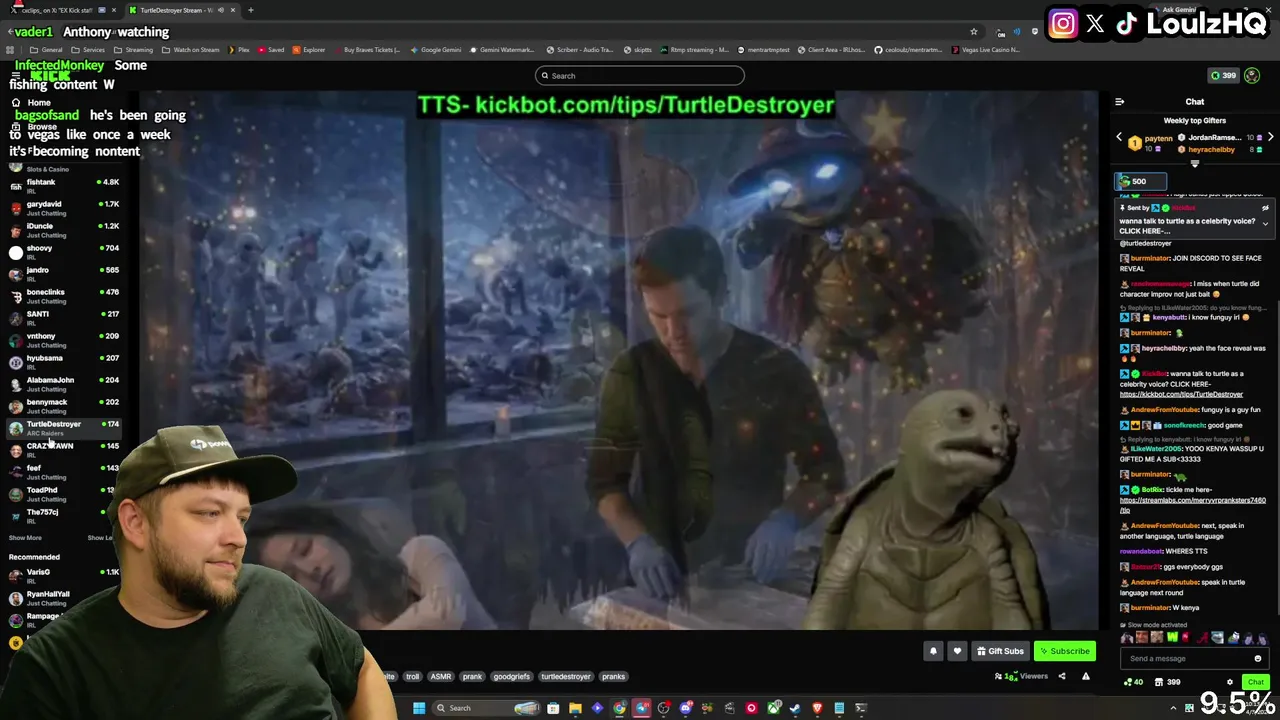The height and width of the screenshot is (720, 1280).
Task: Click the troll stream tag
Action: (412, 676)
